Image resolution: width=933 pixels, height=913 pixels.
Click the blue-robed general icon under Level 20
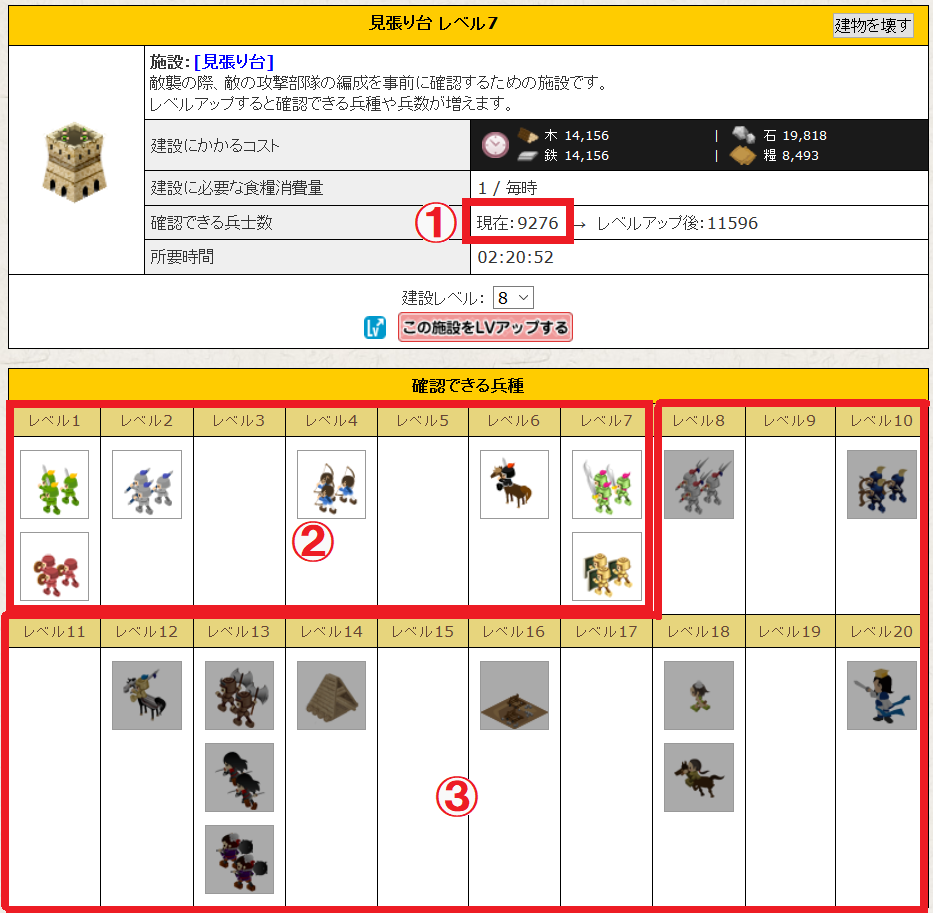pyautogui.click(x=881, y=695)
